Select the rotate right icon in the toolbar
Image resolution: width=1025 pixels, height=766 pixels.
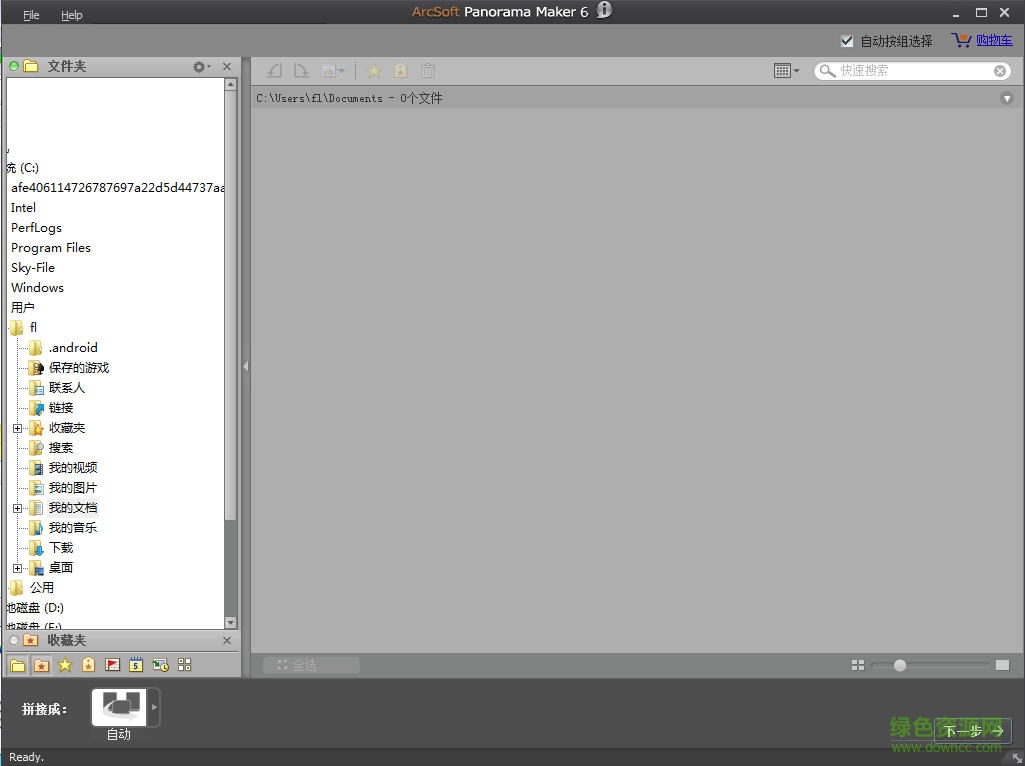coord(301,70)
